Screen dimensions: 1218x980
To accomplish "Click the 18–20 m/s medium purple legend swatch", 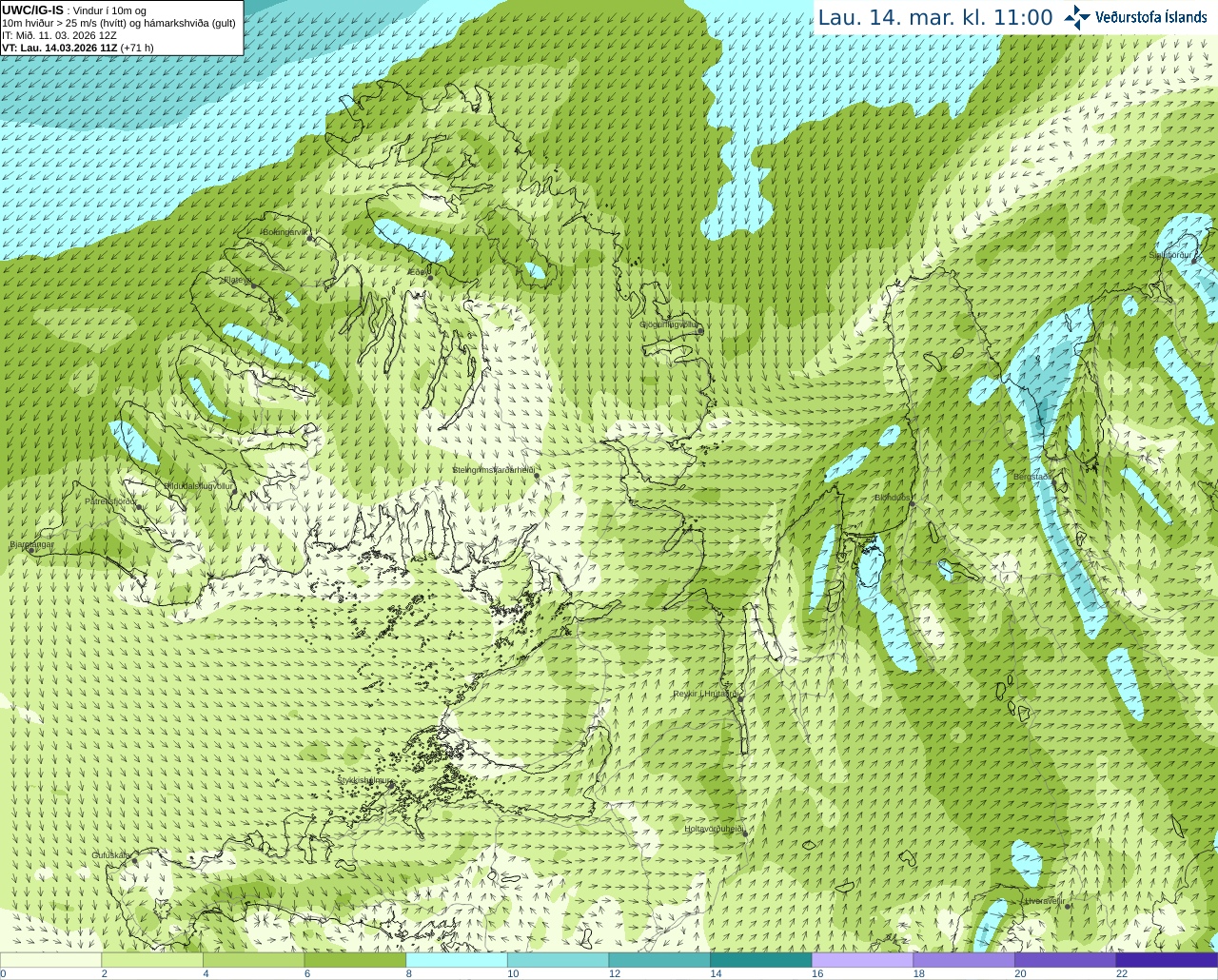I will click(x=964, y=960).
